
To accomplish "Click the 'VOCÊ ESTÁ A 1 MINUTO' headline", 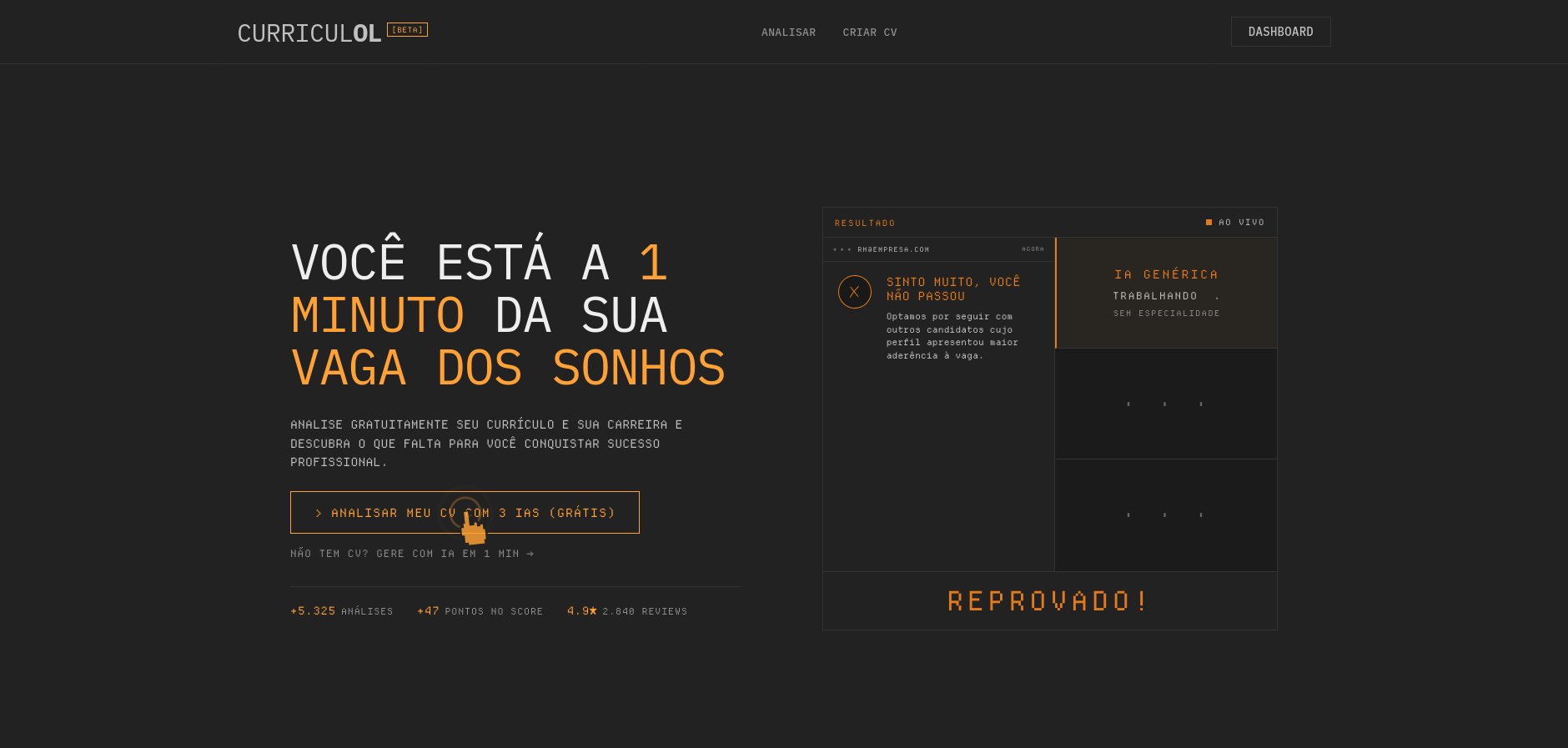I will pyautogui.click(x=508, y=315).
